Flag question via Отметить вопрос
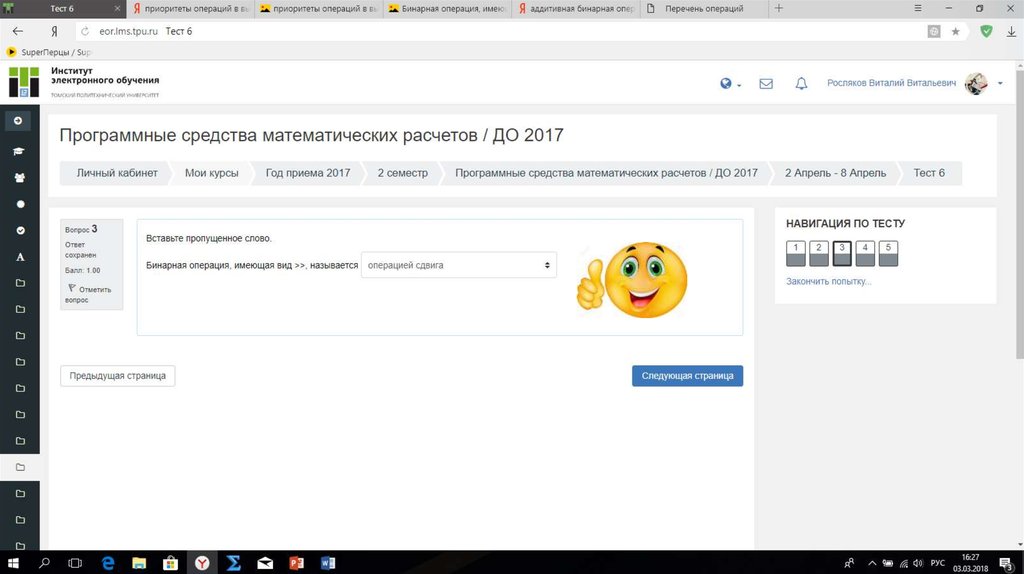 (89, 294)
